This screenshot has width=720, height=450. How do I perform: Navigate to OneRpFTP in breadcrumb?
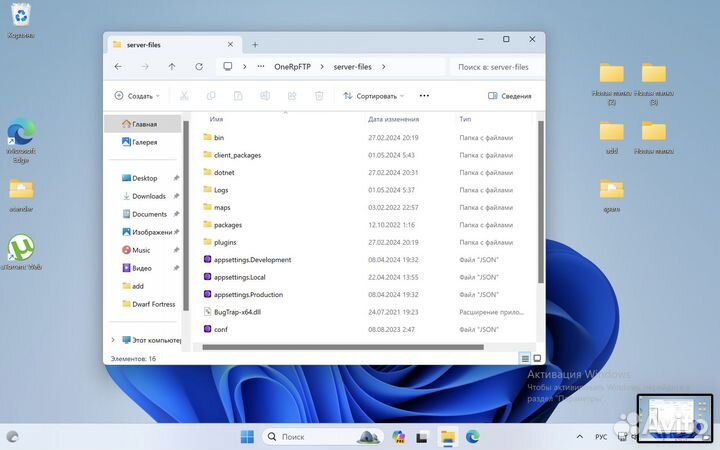(296, 67)
